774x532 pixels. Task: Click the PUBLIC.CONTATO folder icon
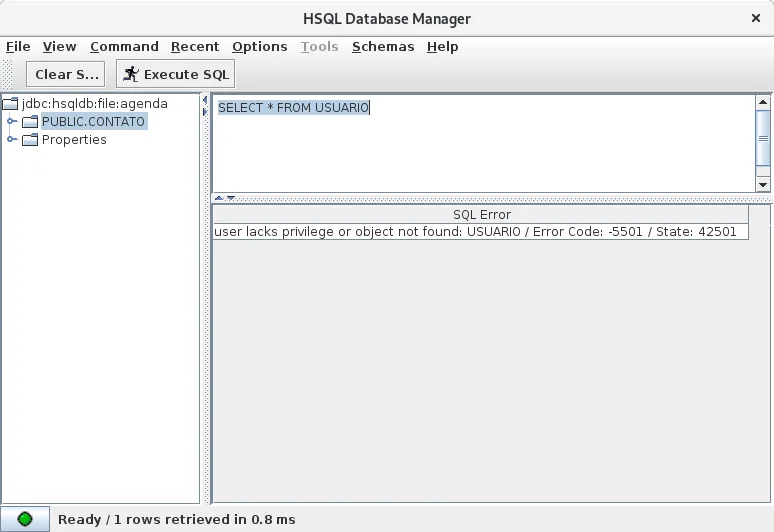(30, 121)
